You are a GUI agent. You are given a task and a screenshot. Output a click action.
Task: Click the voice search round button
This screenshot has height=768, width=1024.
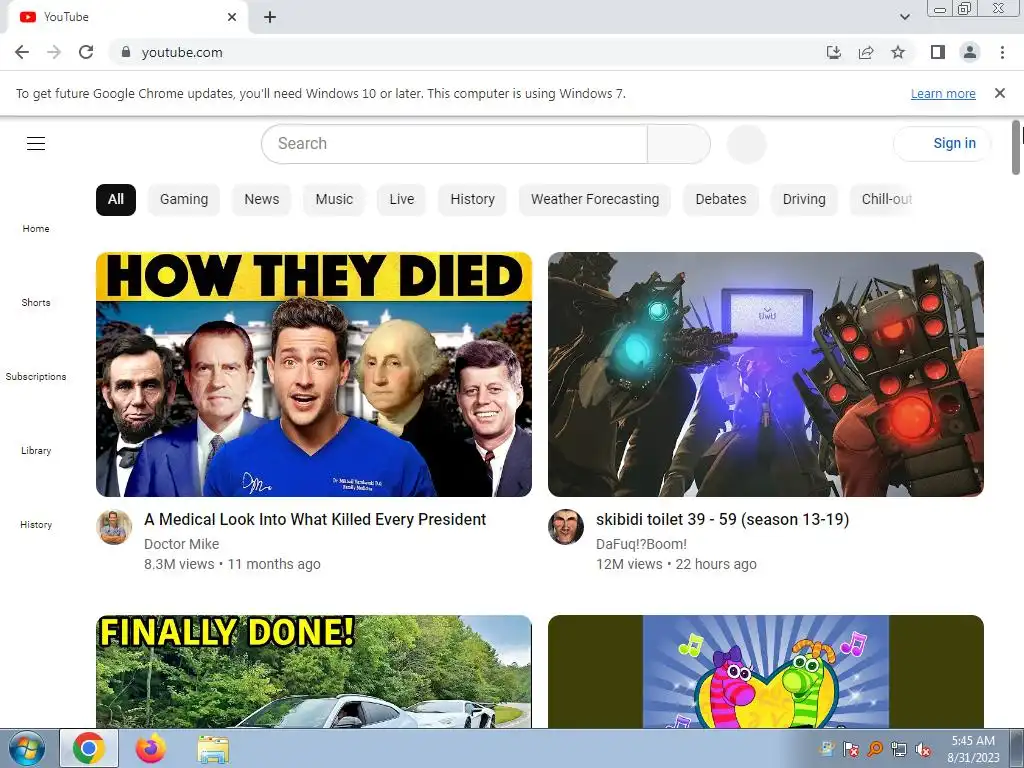click(746, 144)
